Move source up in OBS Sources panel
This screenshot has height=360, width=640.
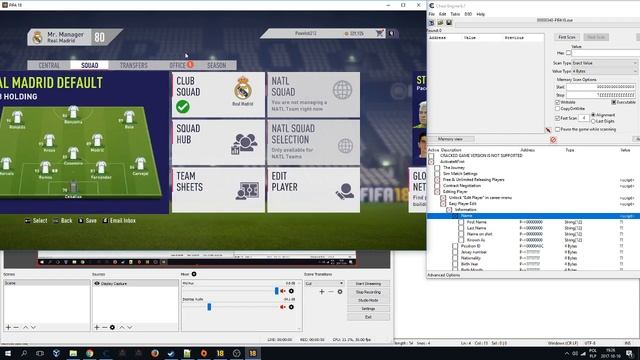[x=122, y=327]
